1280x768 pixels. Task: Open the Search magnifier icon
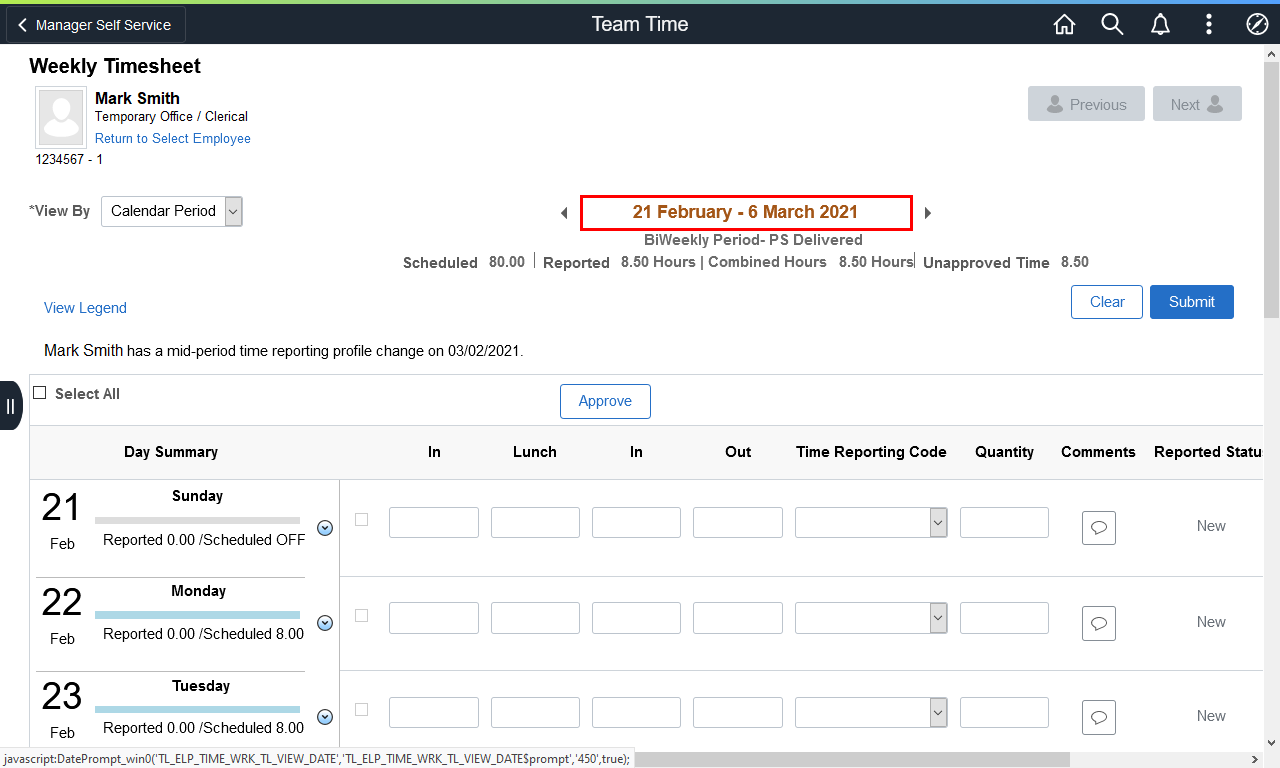pos(1112,24)
